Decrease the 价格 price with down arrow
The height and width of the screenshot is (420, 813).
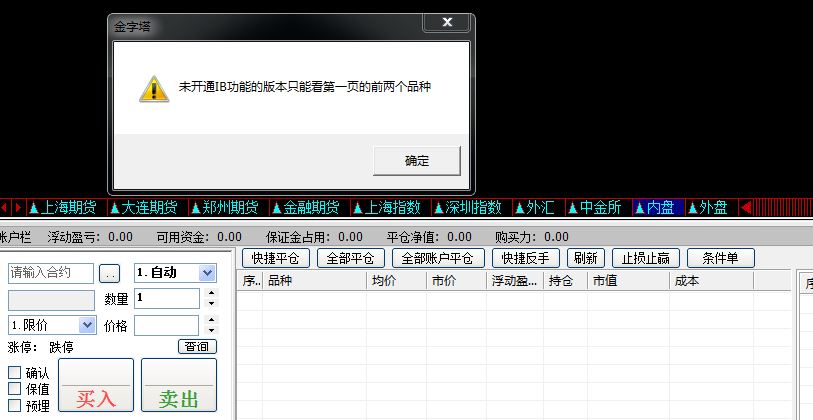tap(210, 331)
